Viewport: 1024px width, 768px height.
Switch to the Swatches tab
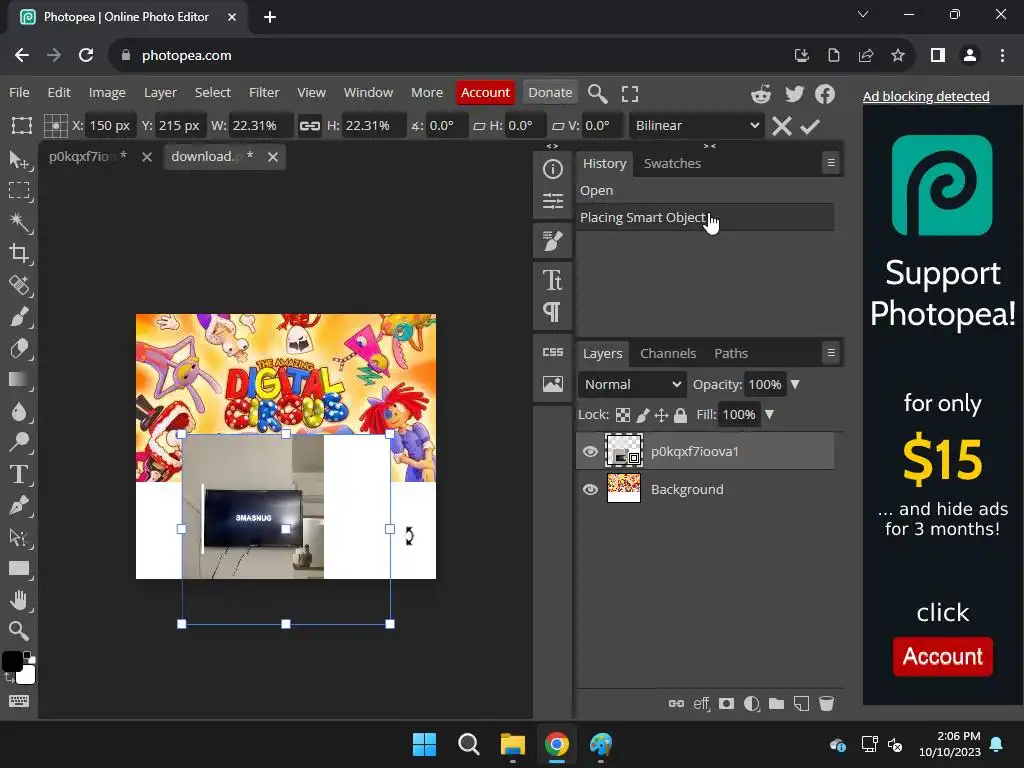pyautogui.click(x=672, y=163)
